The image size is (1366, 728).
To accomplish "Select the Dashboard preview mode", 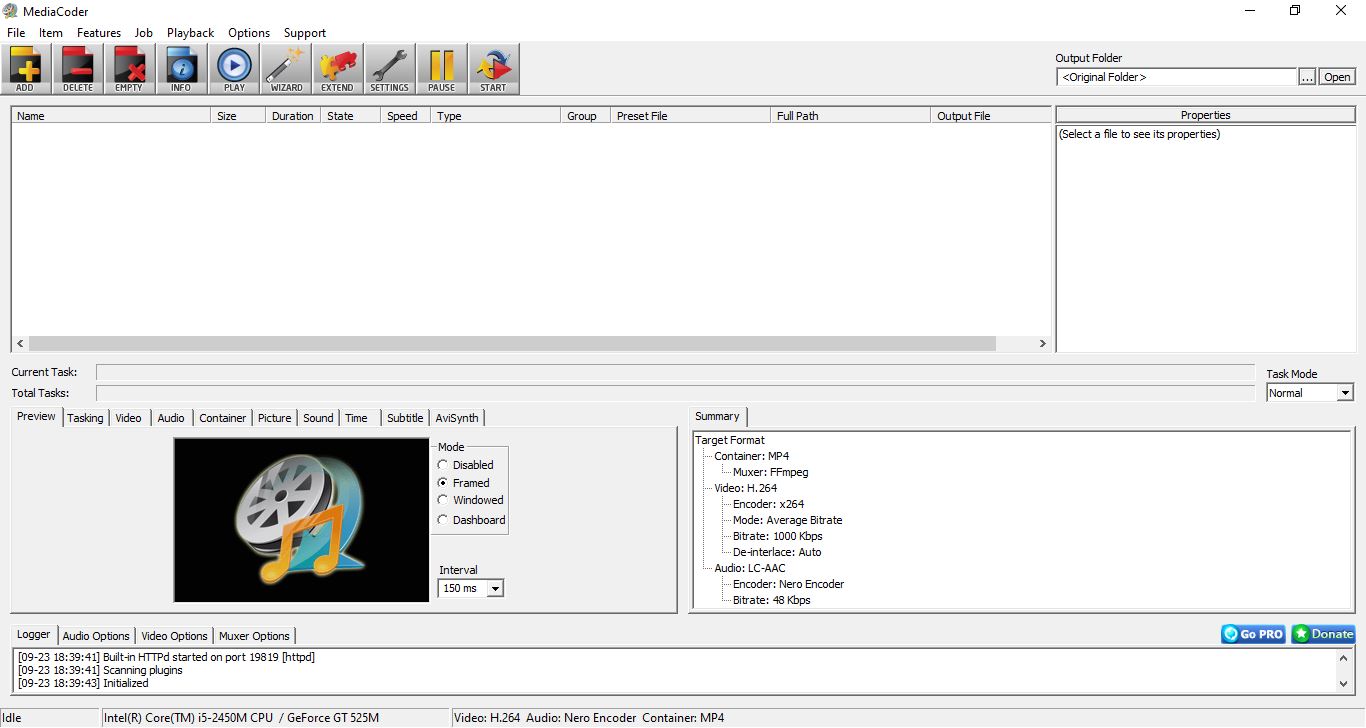I will pos(472,520).
